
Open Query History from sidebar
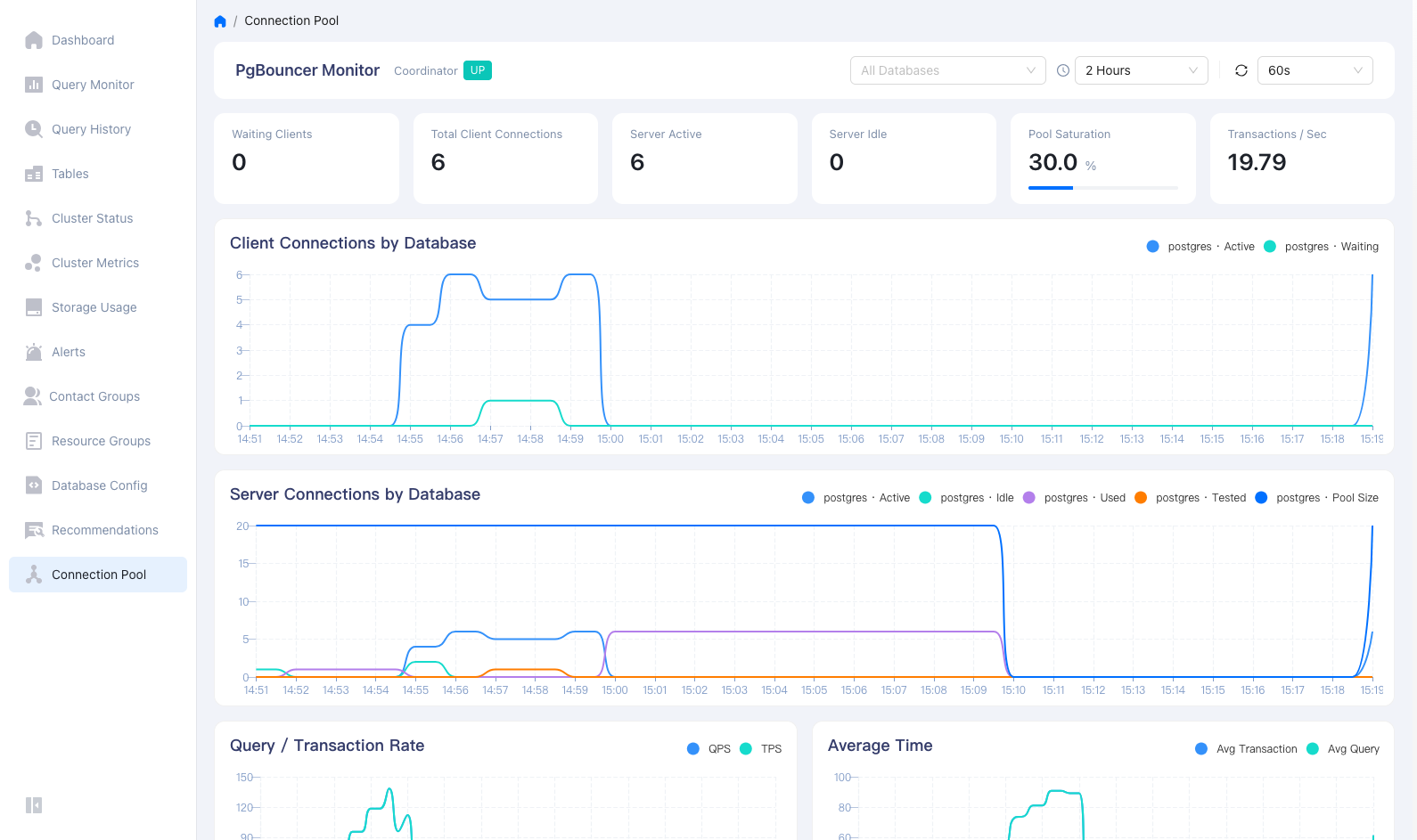coord(98,129)
